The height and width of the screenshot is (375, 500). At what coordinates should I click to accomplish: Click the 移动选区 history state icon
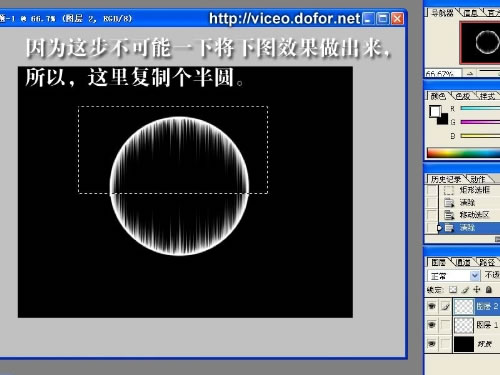click(449, 215)
